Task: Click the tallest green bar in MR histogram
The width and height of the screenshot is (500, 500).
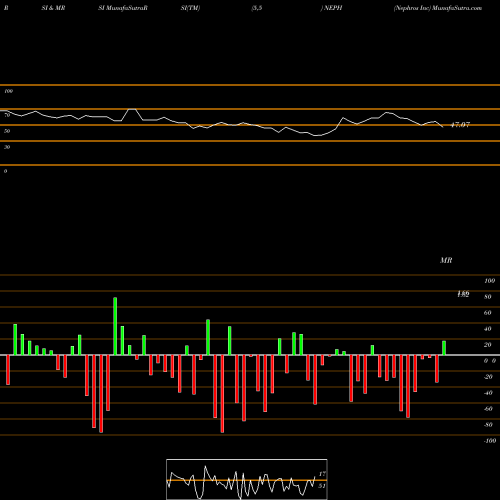Action: [115, 326]
